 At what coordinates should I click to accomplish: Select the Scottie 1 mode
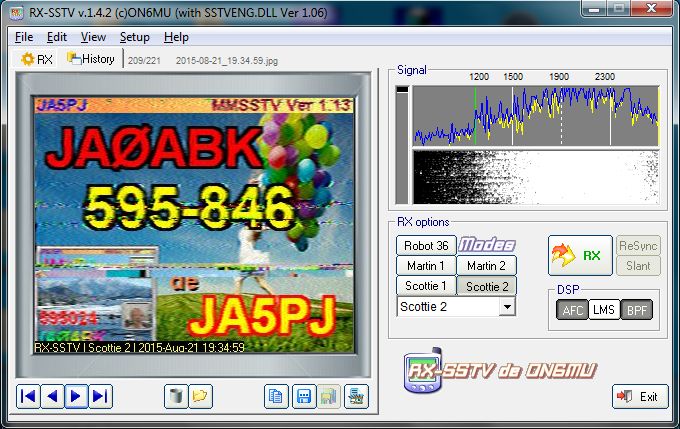426,286
